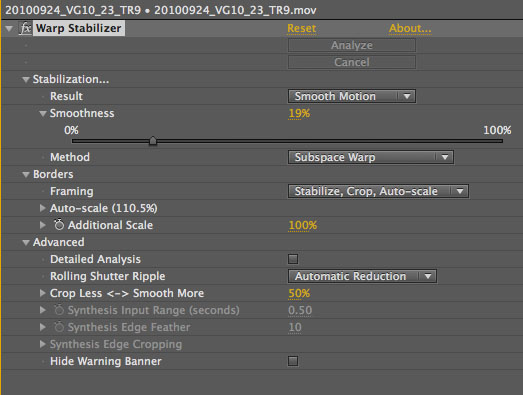This screenshot has width=523, height=395.
Task: Click the 0% label under Smoothness
Action: tap(71, 130)
